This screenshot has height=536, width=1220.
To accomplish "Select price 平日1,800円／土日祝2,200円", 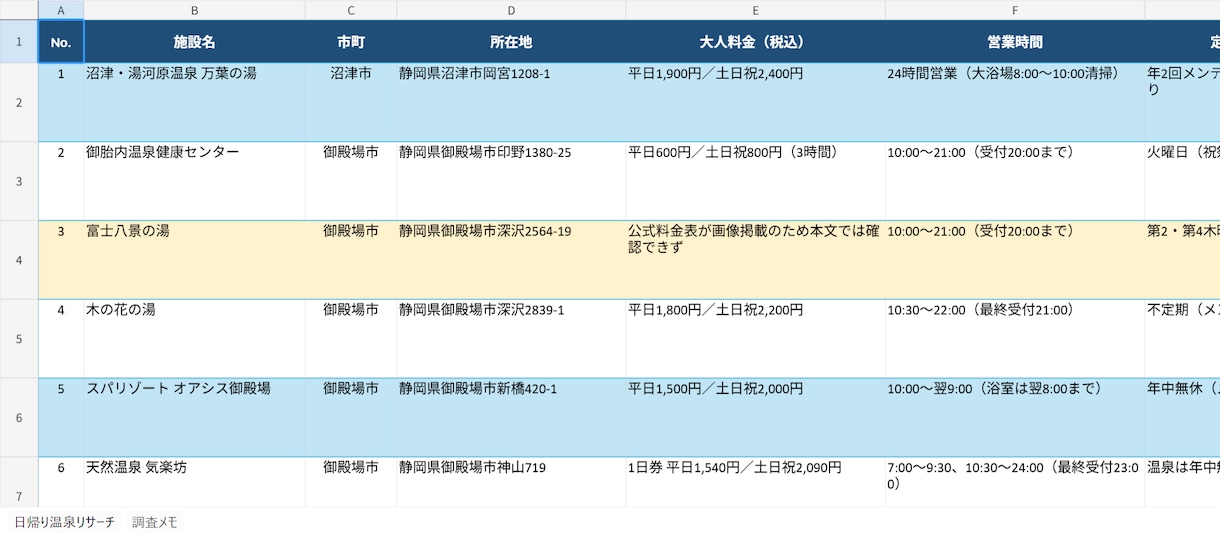I will [755, 339].
